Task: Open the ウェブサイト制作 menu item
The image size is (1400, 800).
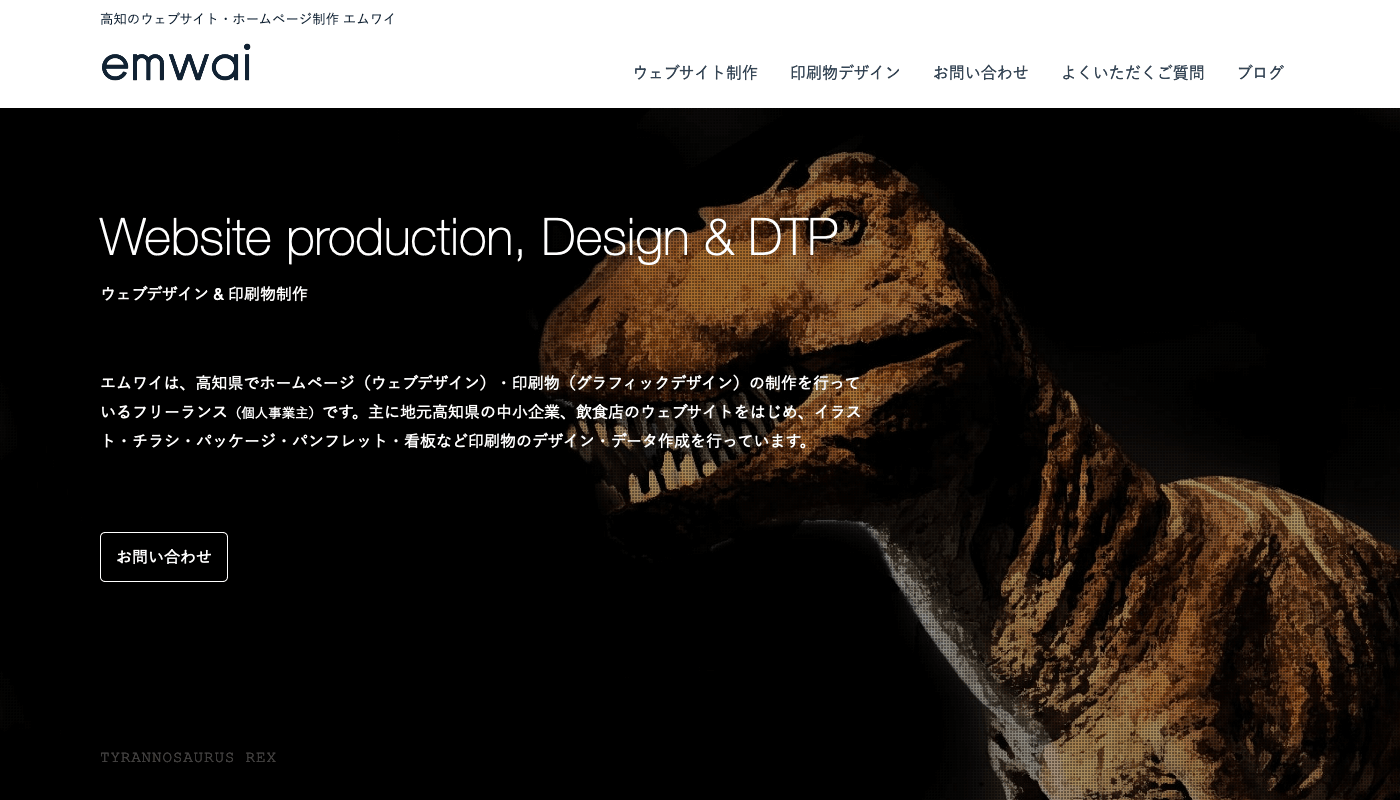Action: [x=695, y=73]
